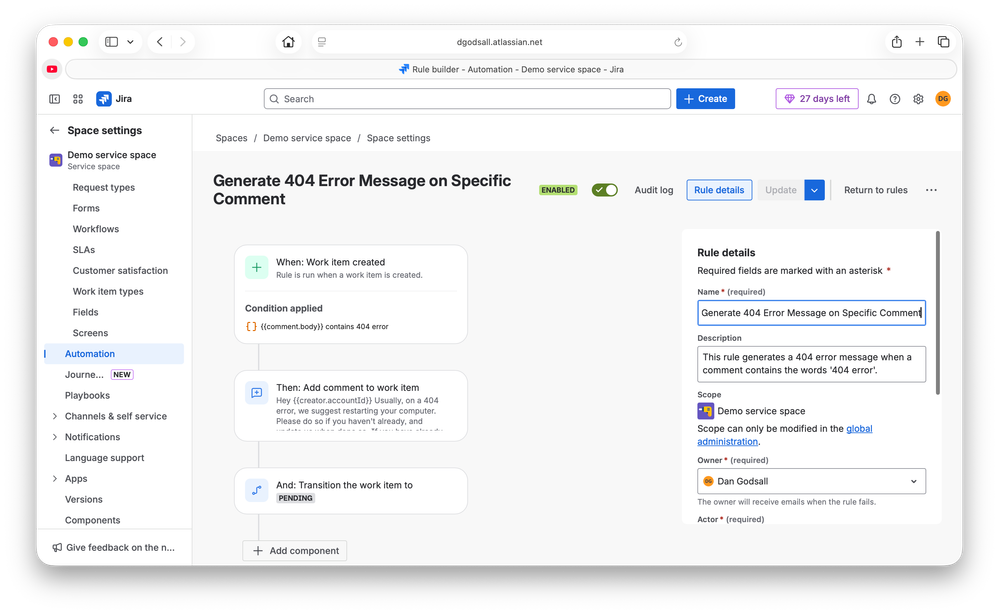Image resolution: width=999 pixels, height=614 pixels.
Task: Expand Channels & self service
Action: click(x=54, y=416)
